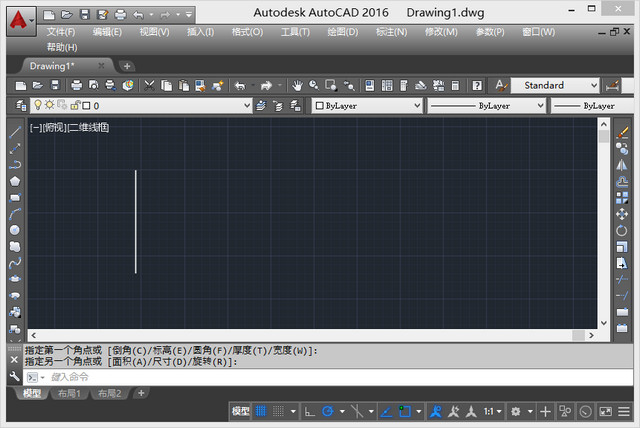Screen dimensions: 640x428
Task: Click the Undo arrow in Standard toolbar
Action: point(240,85)
